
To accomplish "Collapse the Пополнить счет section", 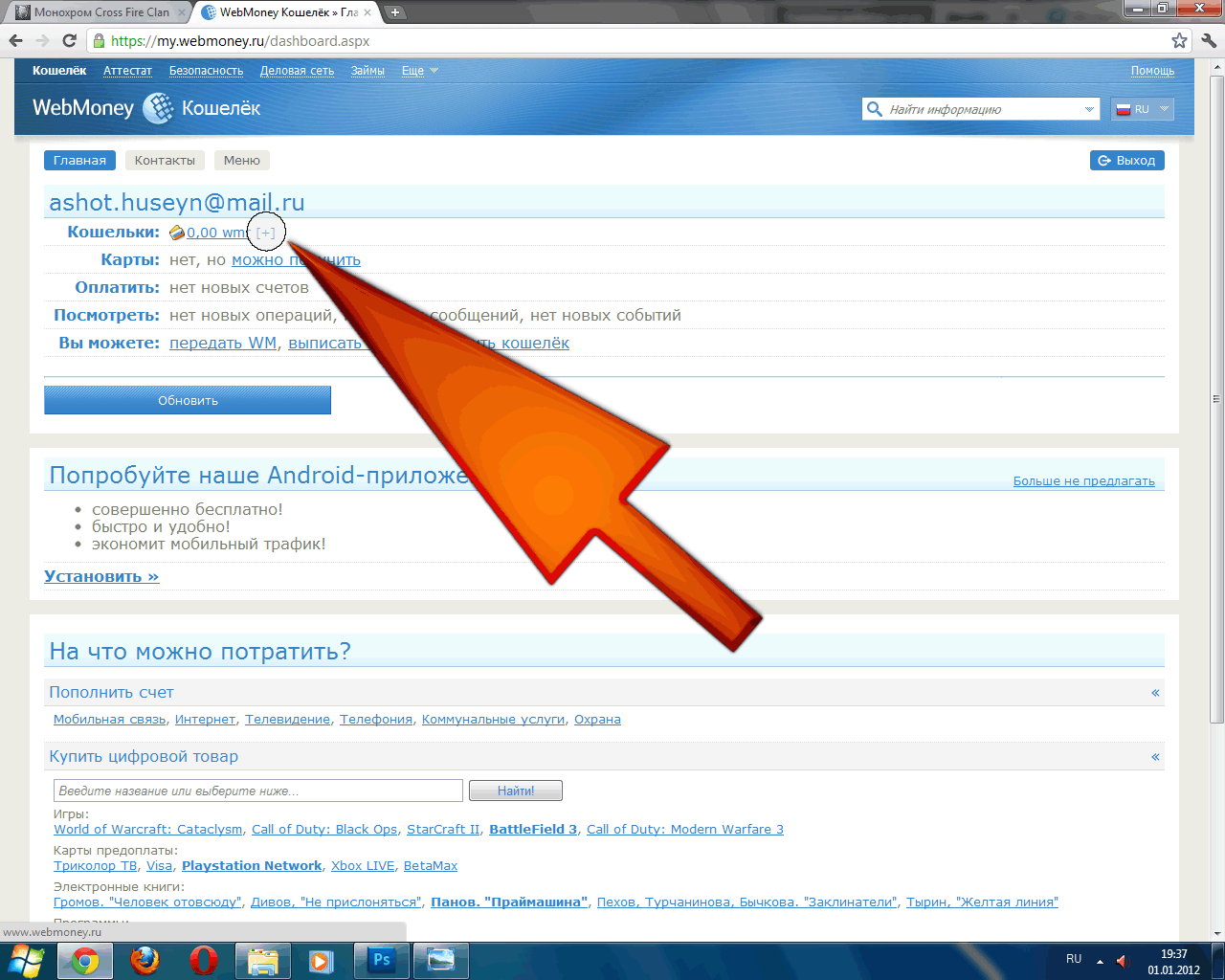I will click(x=1155, y=693).
